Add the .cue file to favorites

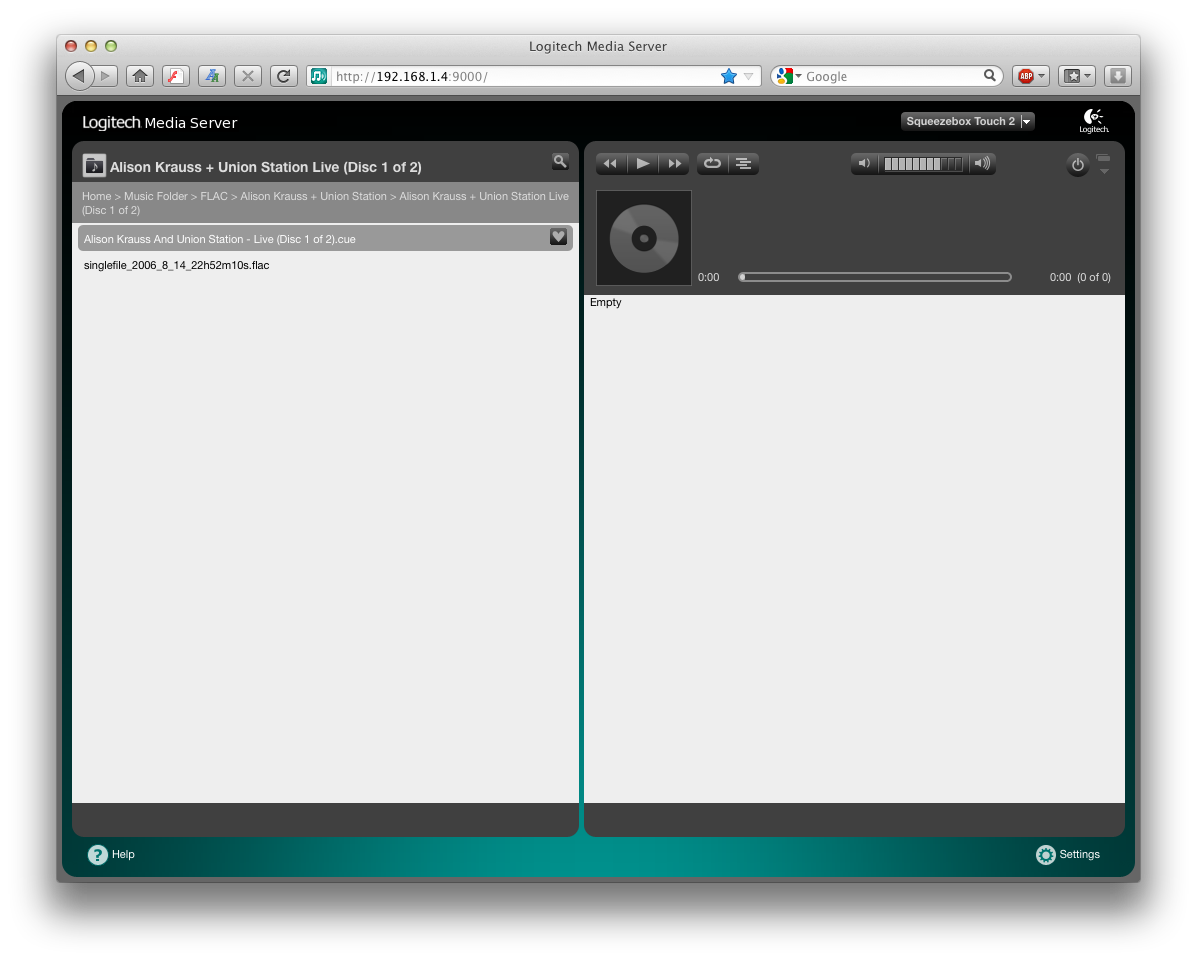[x=558, y=237]
